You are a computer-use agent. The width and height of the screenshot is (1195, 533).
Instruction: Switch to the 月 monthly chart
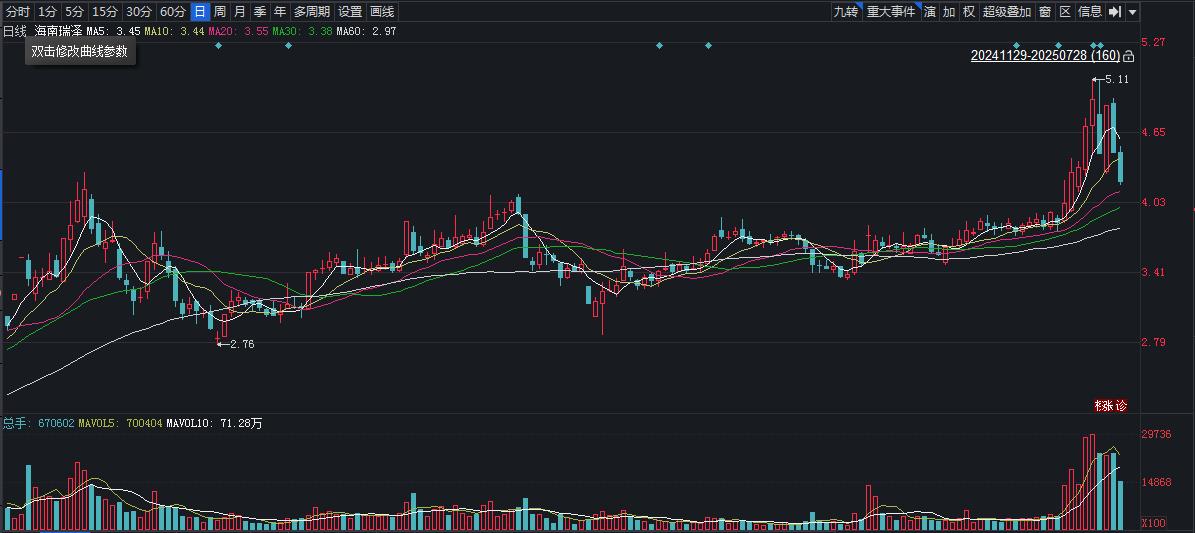coord(240,11)
